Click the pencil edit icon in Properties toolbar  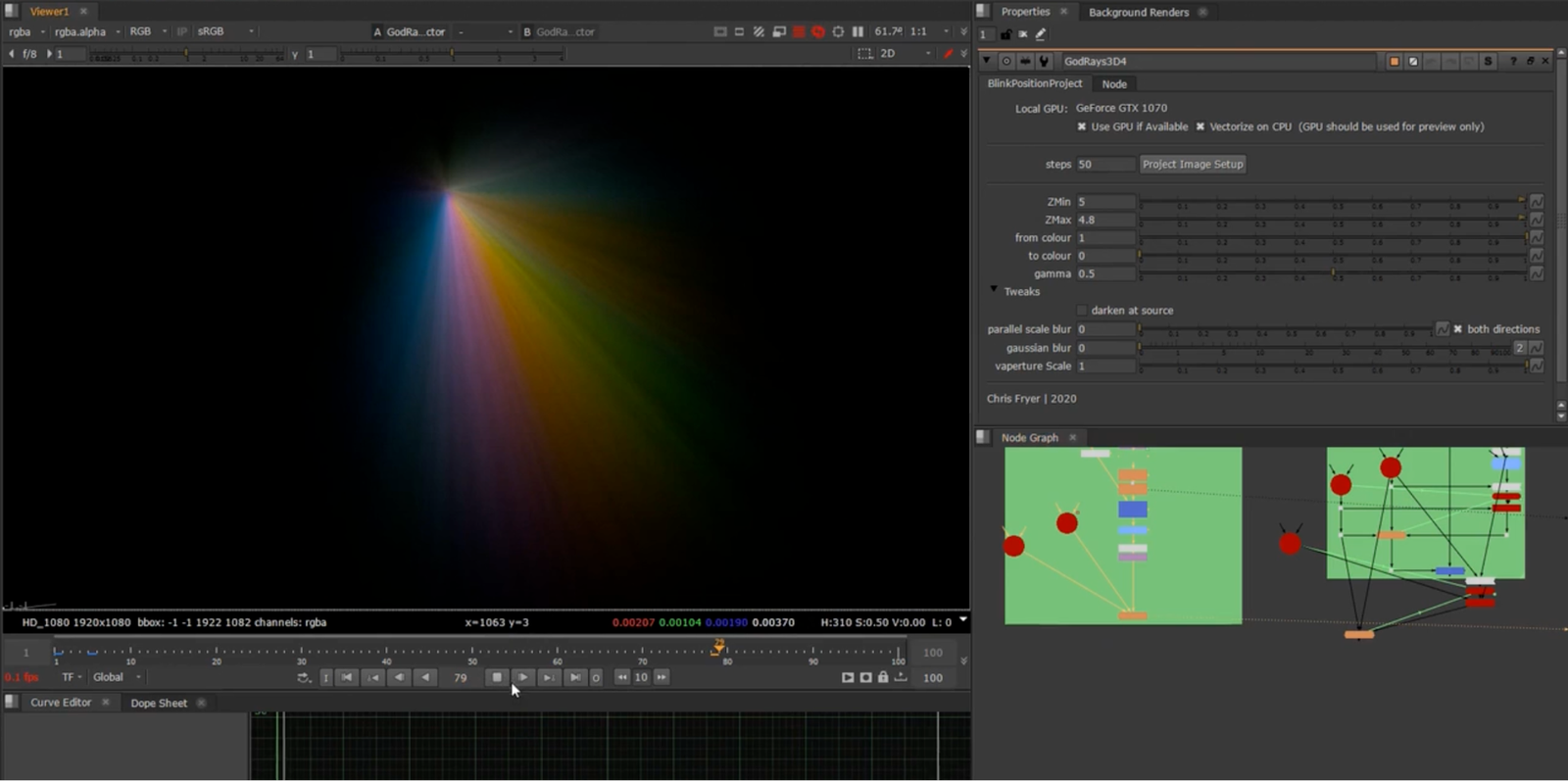[x=1041, y=34]
